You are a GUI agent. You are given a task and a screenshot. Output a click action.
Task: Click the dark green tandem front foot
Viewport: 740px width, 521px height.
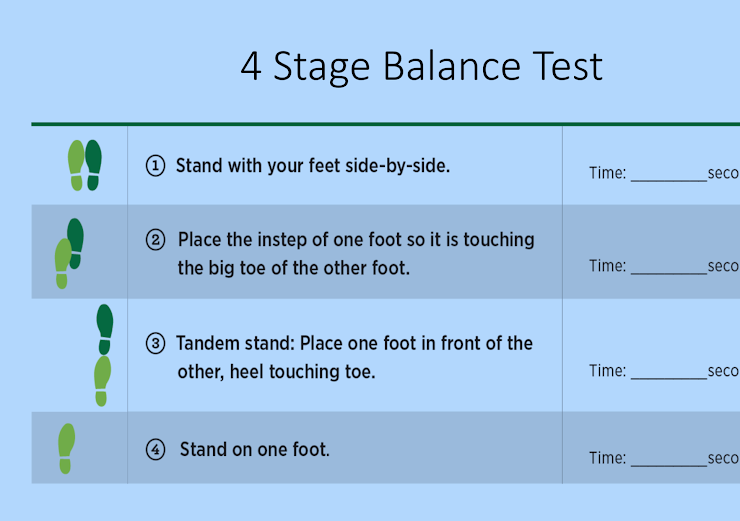[x=105, y=329]
